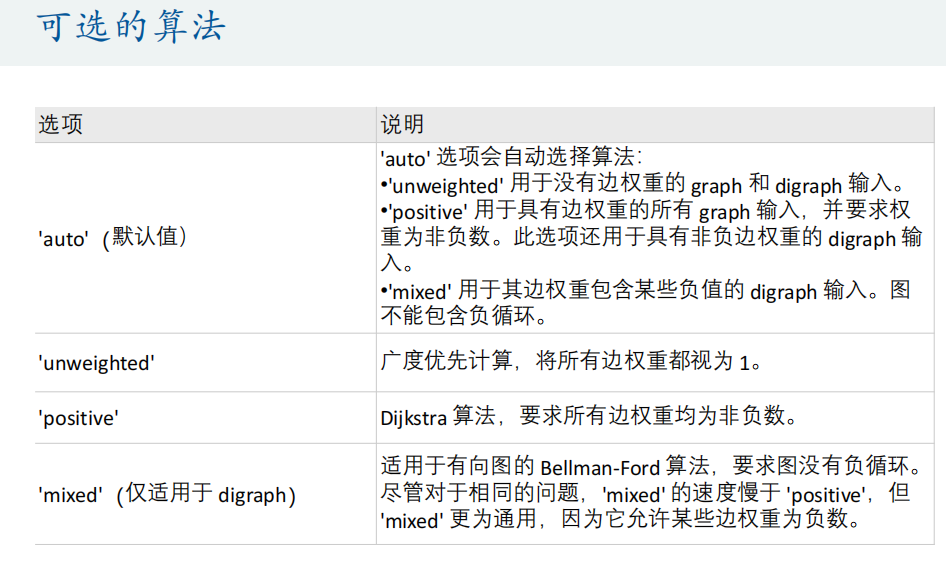The width and height of the screenshot is (946, 563).
Task: Click the line 重为非负数。此选项还用于
Action: [650, 238]
